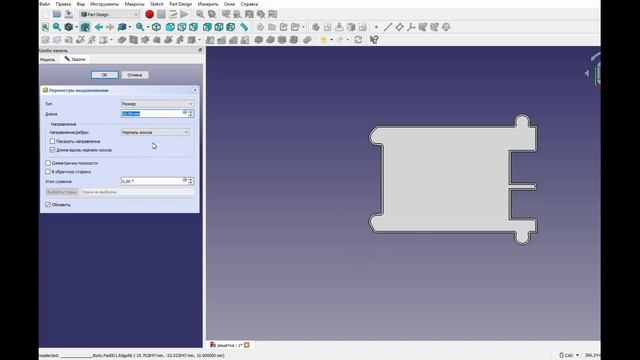
Task: Open the draw style dropdown arrow
Action: tap(76, 27)
